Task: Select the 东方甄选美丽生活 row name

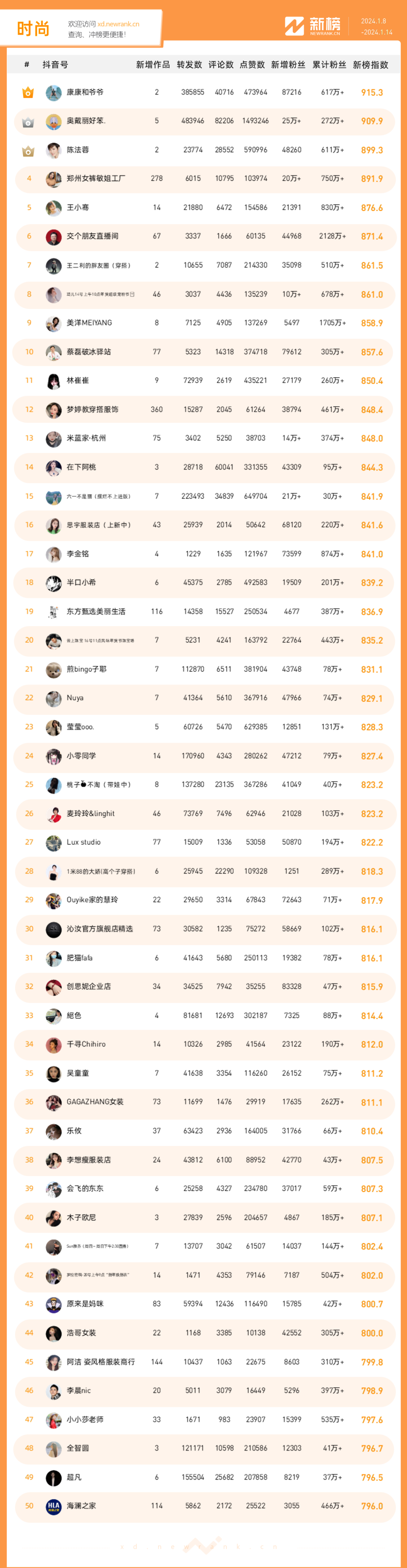Action: click(95, 611)
